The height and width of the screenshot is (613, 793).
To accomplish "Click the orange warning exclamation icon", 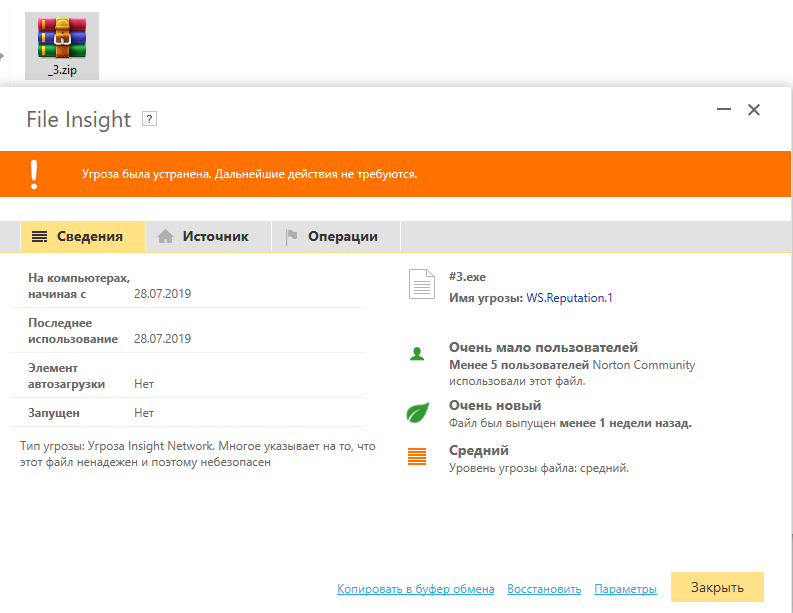I will pos(34,174).
